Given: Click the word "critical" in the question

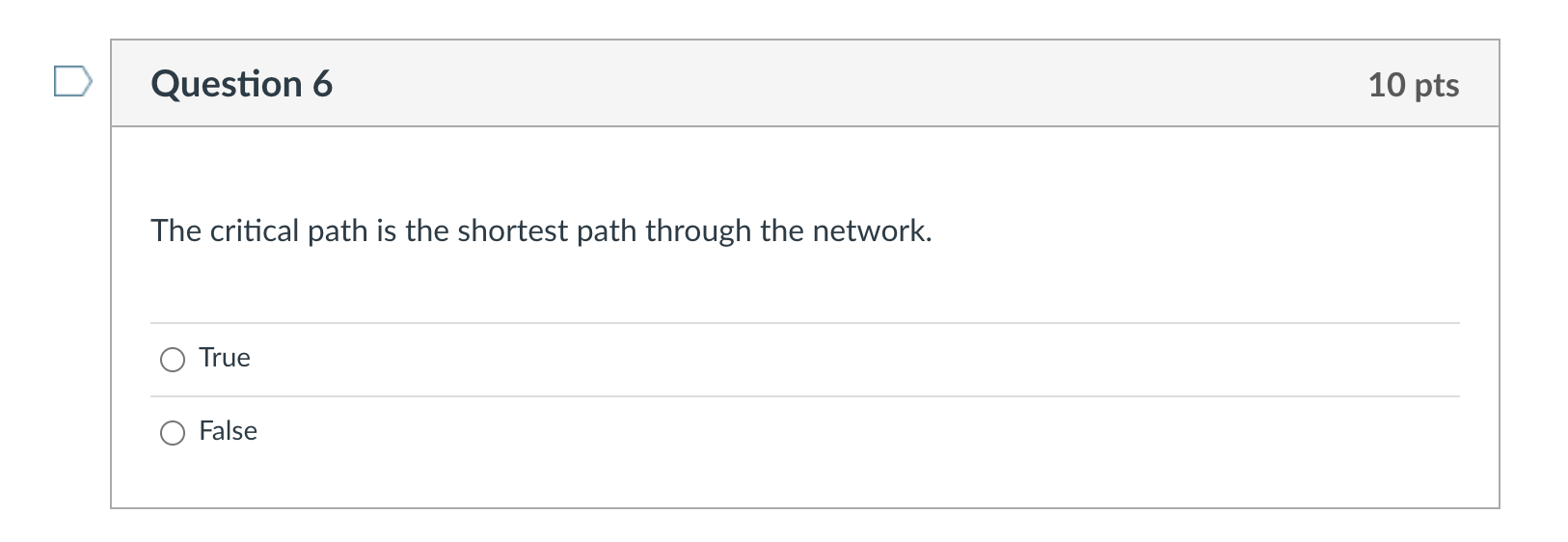Looking at the screenshot, I should point(255,231).
